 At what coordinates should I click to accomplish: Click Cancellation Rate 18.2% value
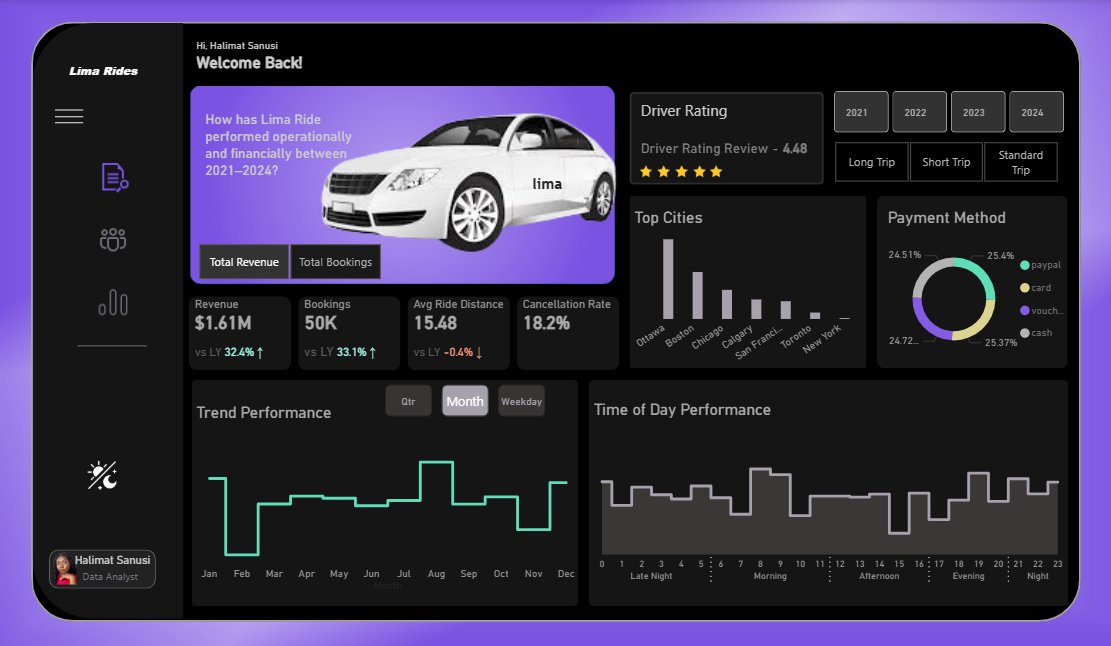click(546, 323)
